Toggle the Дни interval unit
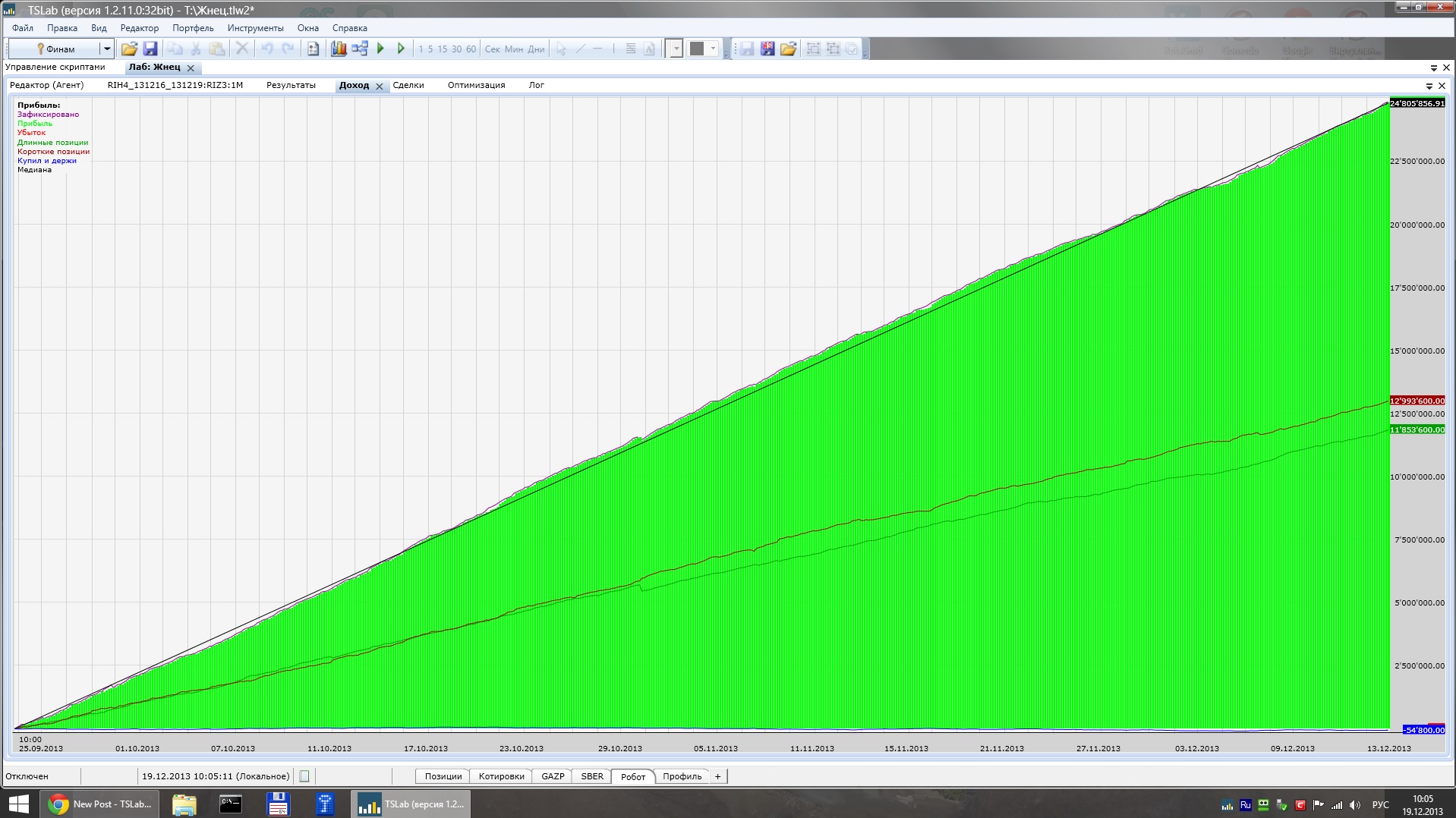This screenshot has height=818, width=1456. [x=536, y=49]
